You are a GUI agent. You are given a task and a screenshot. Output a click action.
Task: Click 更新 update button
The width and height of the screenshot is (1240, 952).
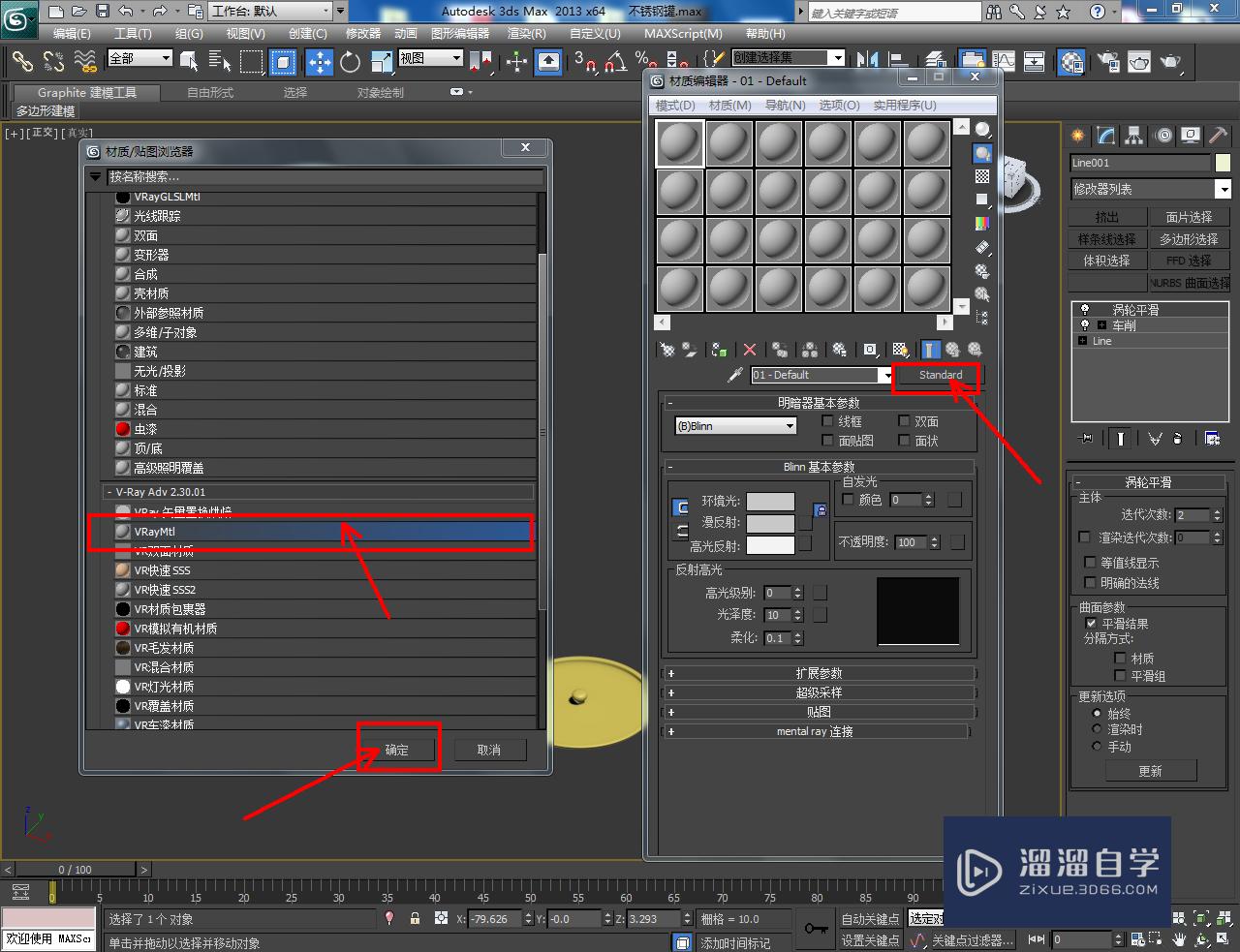[x=1151, y=771]
